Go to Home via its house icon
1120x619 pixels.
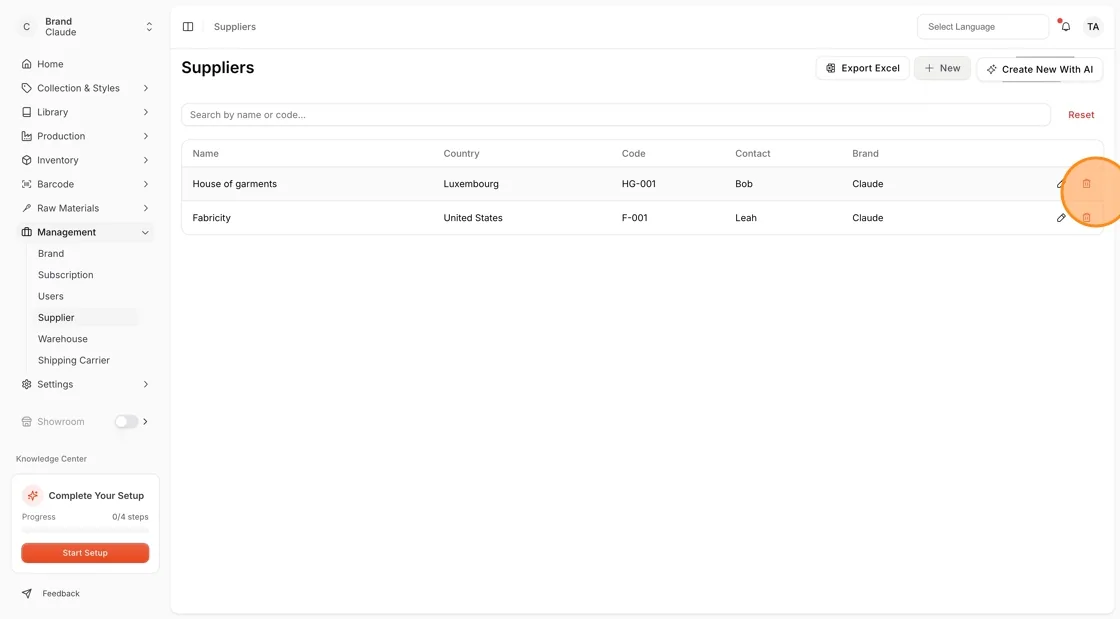tap(26, 64)
